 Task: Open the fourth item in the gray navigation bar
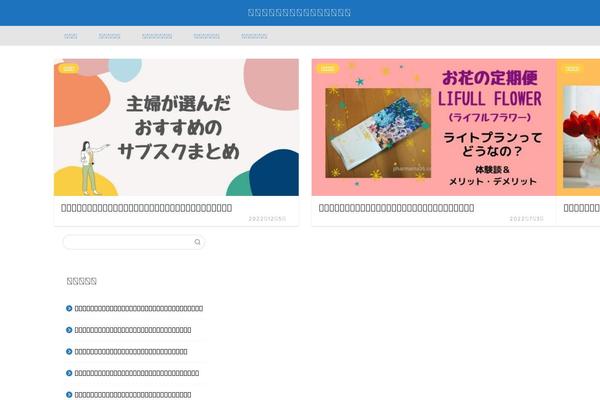click(207, 36)
